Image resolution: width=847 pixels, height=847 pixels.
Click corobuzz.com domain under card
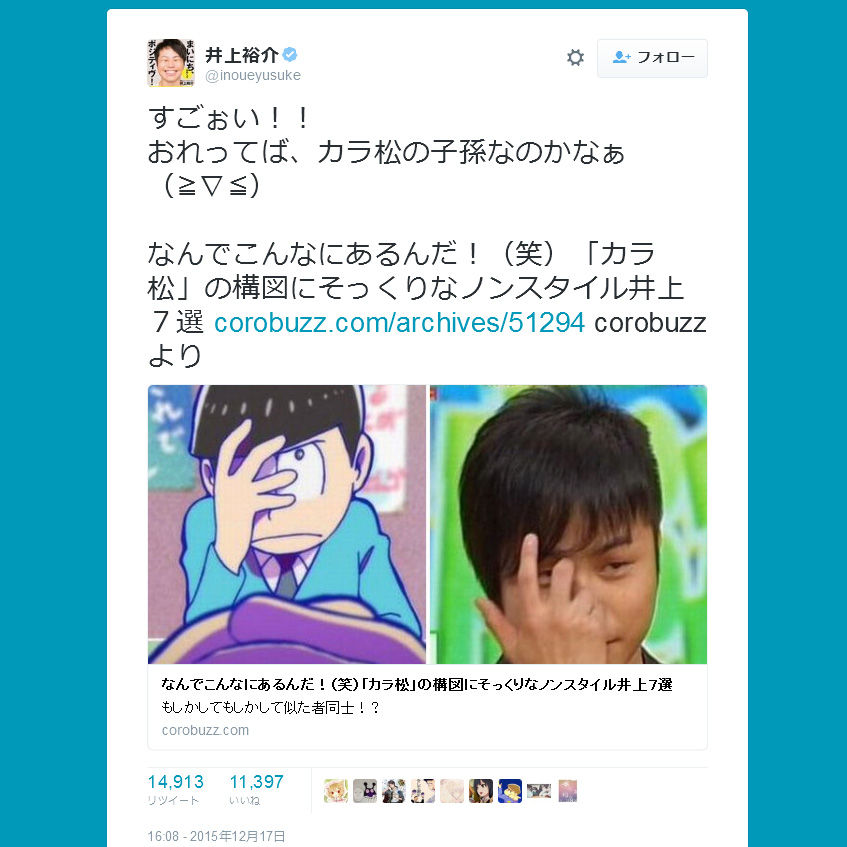205,730
